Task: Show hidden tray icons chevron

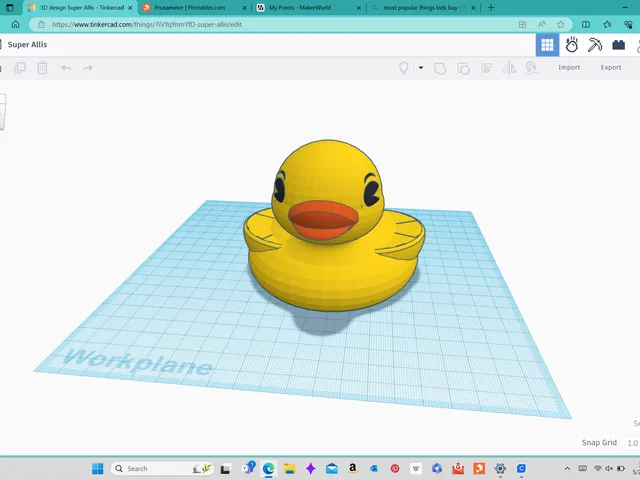Action: 567,469
